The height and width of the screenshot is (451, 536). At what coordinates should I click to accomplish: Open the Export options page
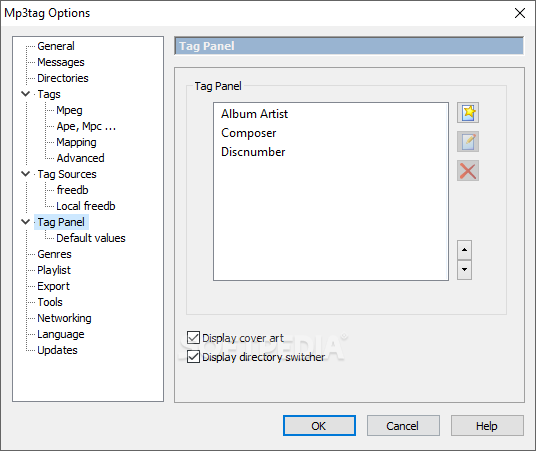(53, 286)
